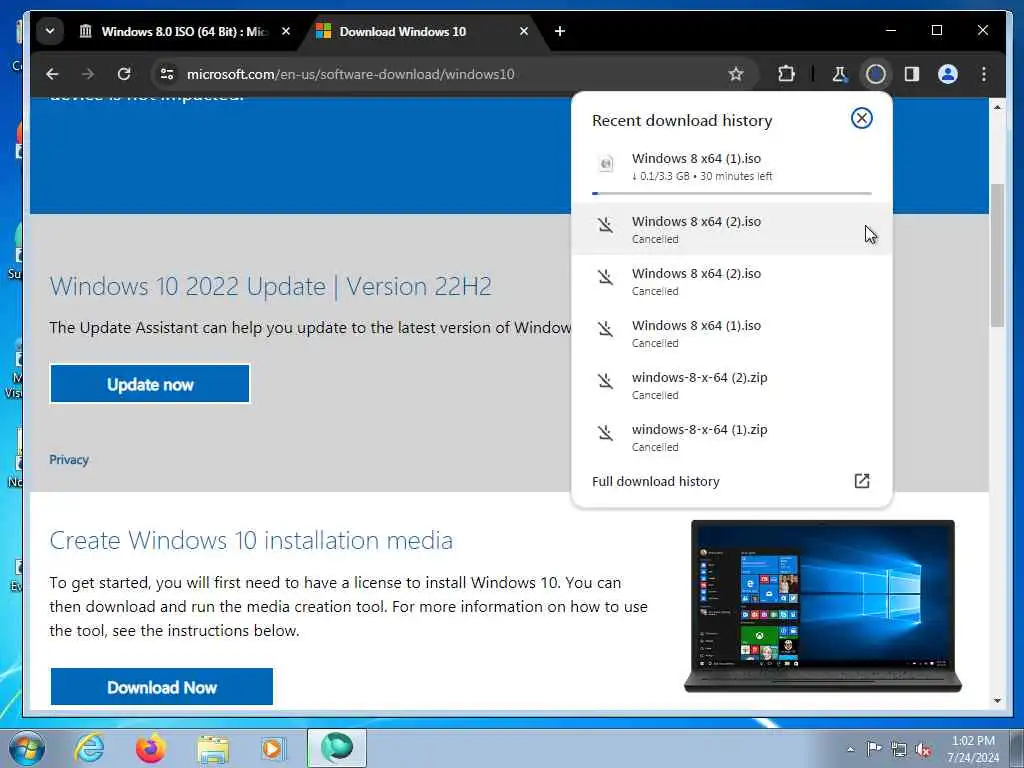The width and height of the screenshot is (1024, 768).
Task: Click the active Windows 8 x64 (1).iso file icon
Action: coord(606,163)
